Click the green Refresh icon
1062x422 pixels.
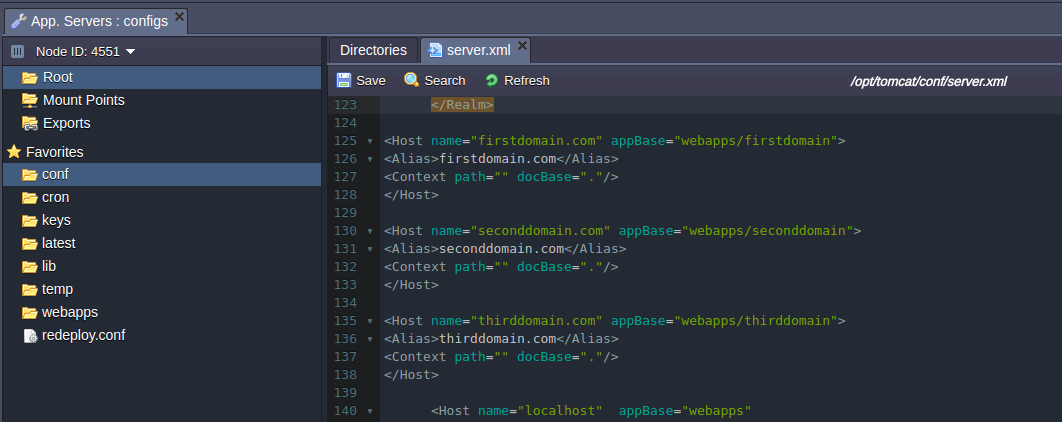pyautogui.click(x=492, y=81)
